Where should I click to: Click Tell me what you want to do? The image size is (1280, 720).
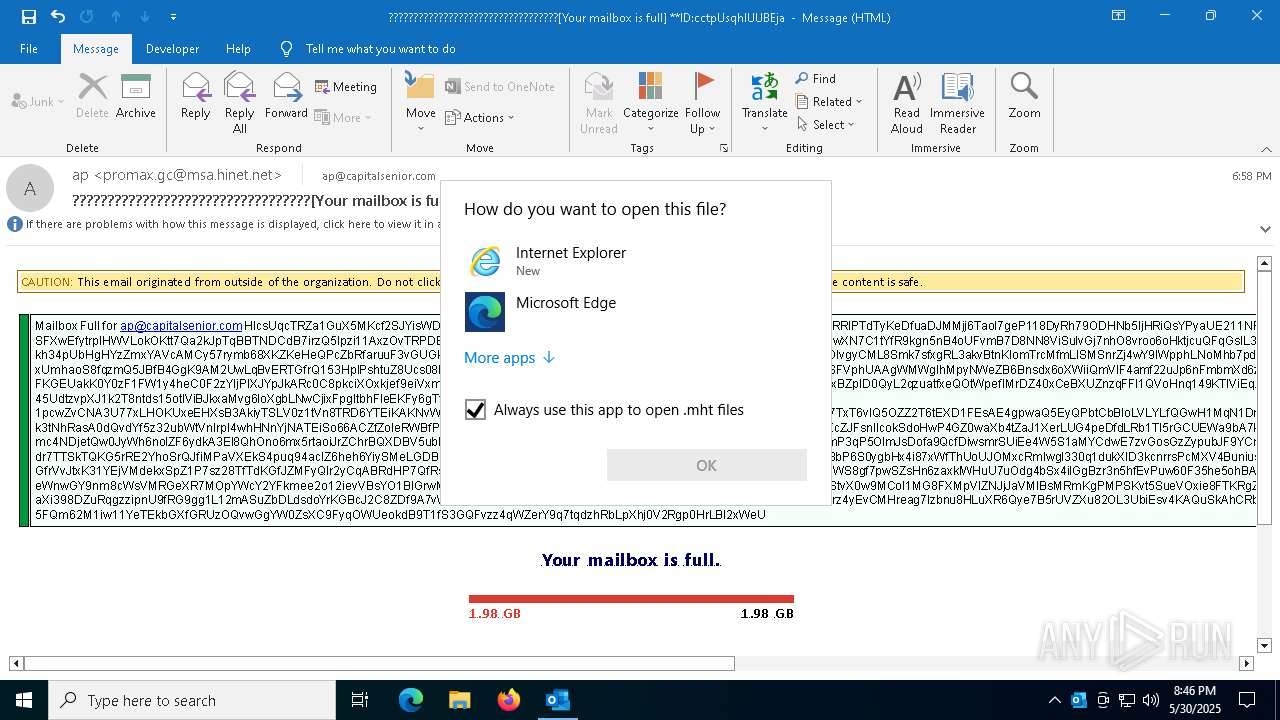380,48
